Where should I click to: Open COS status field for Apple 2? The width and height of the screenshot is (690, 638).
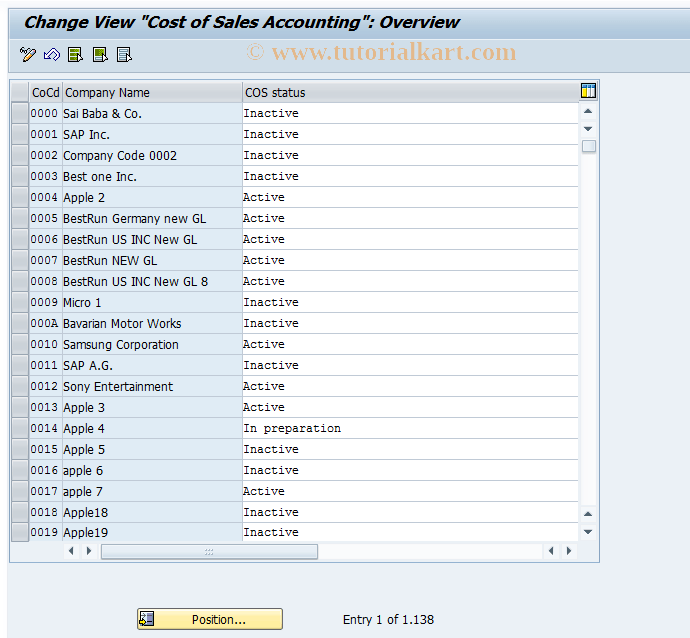(x=410, y=198)
